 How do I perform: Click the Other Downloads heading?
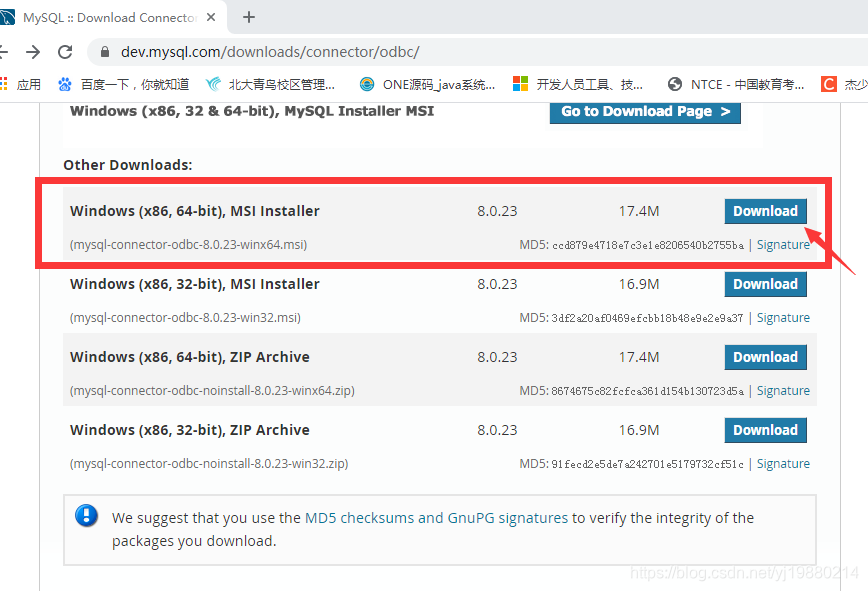click(128, 165)
